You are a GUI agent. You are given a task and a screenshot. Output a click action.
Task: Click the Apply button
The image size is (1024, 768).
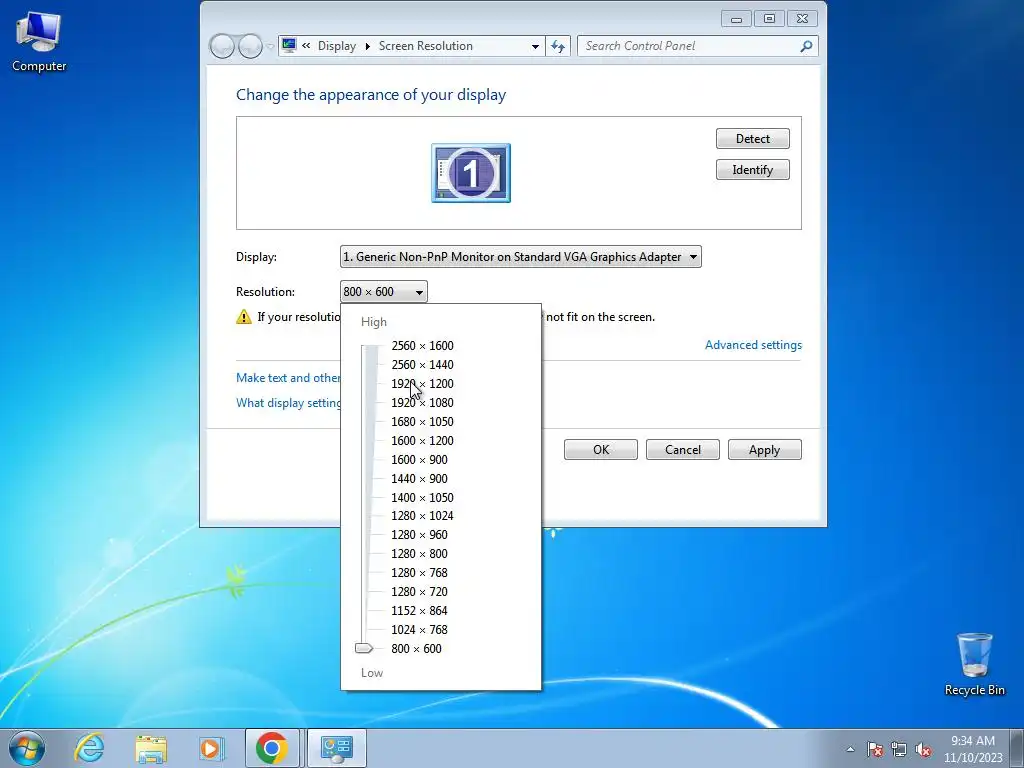click(764, 449)
